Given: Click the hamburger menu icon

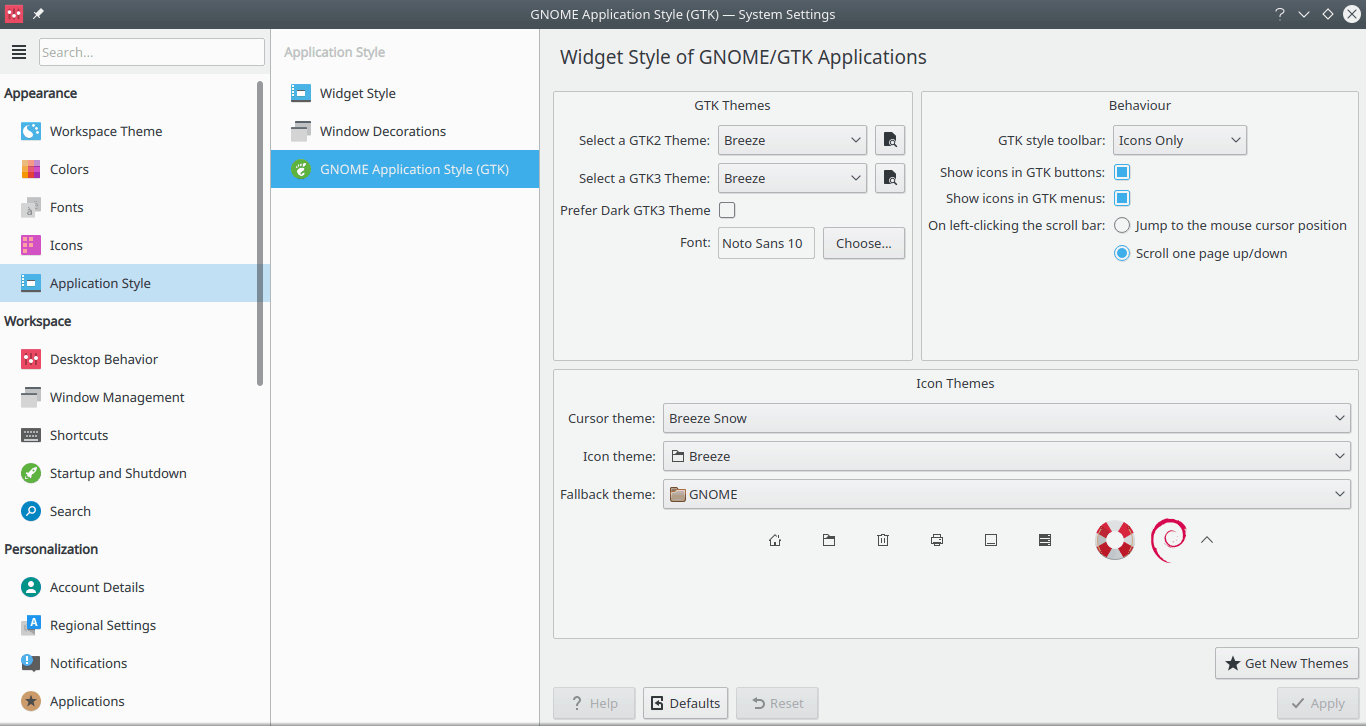Looking at the screenshot, I should click(x=18, y=52).
